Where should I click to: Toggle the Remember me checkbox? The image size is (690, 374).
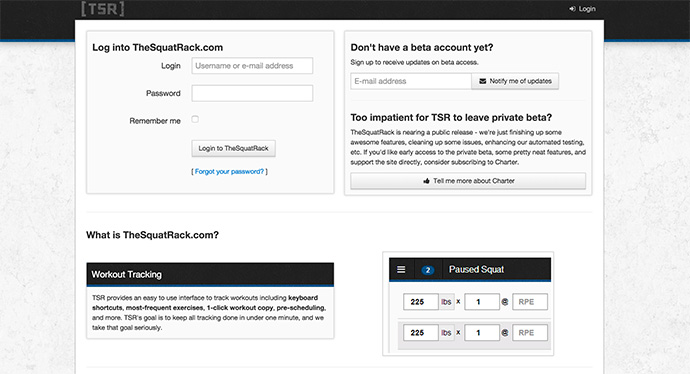click(x=195, y=119)
